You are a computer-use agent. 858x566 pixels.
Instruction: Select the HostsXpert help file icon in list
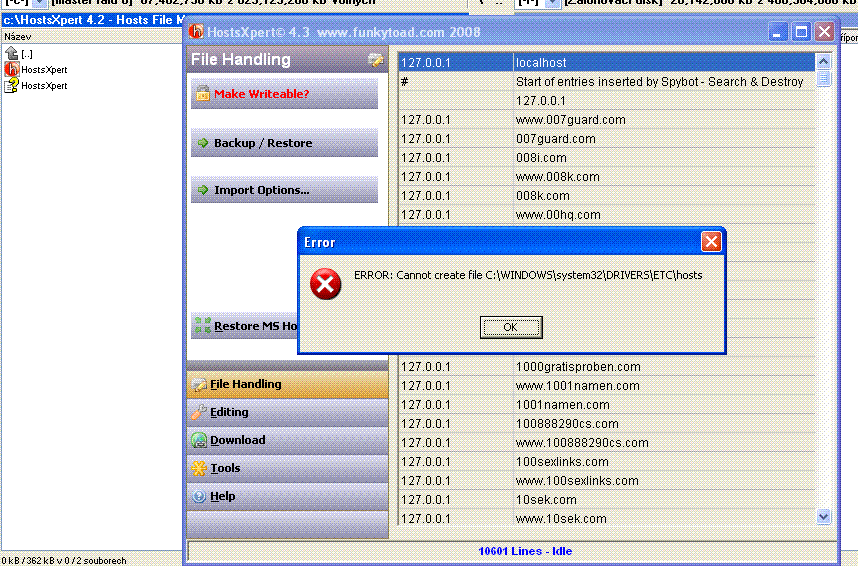11,85
